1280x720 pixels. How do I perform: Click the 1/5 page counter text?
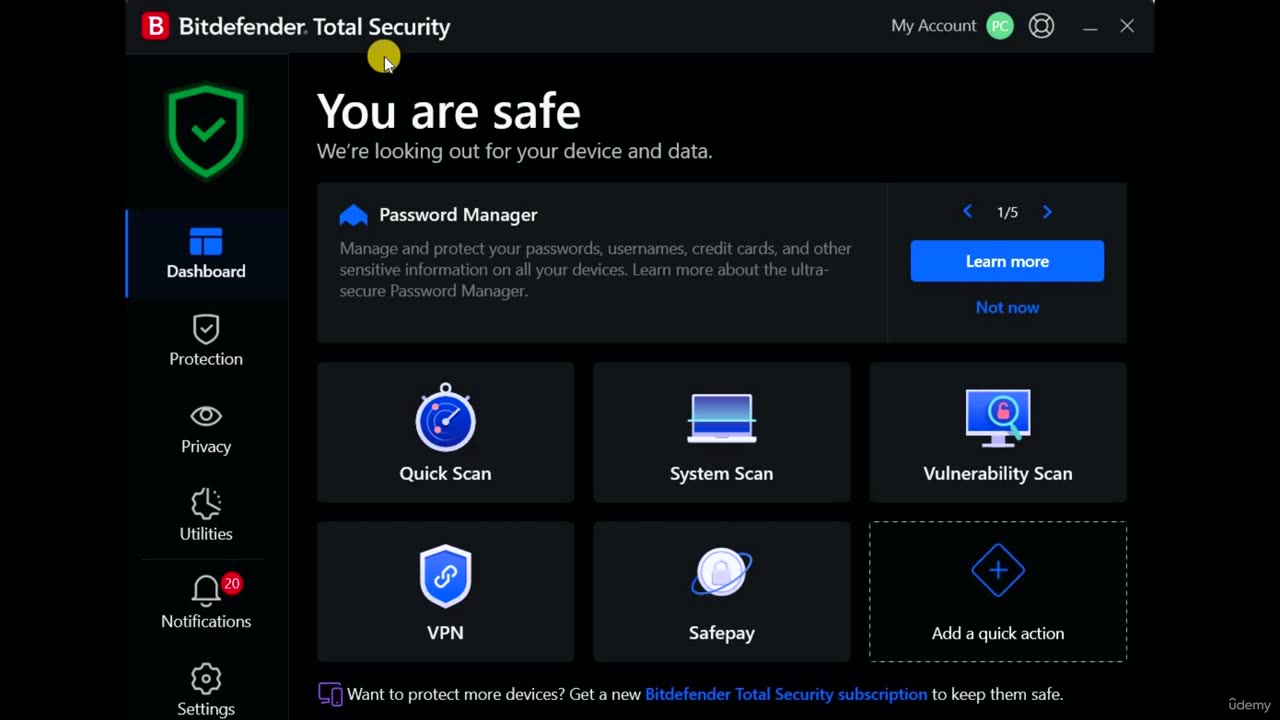click(1007, 212)
